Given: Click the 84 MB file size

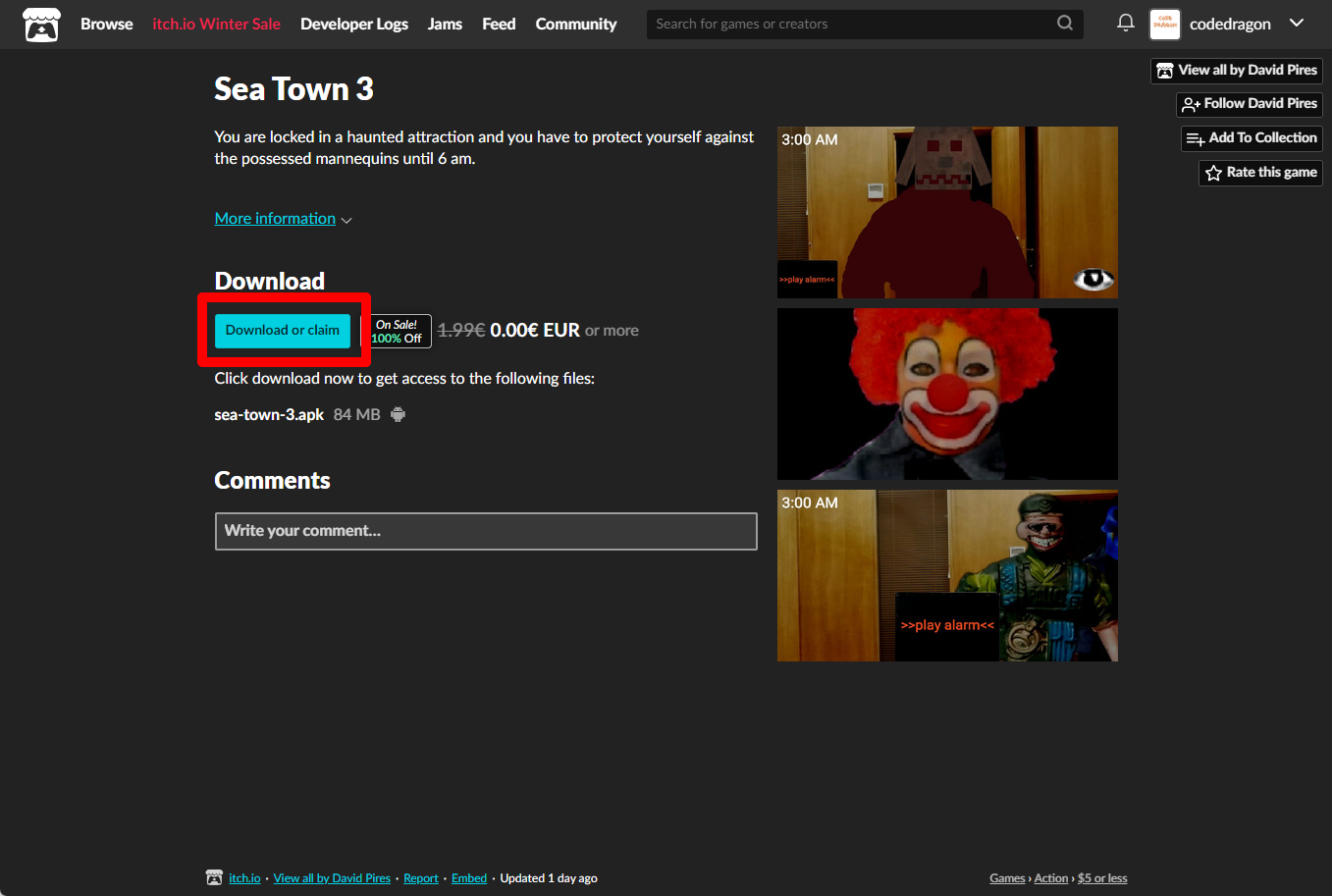Looking at the screenshot, I should pyautogui.click(x=356, y=414).
